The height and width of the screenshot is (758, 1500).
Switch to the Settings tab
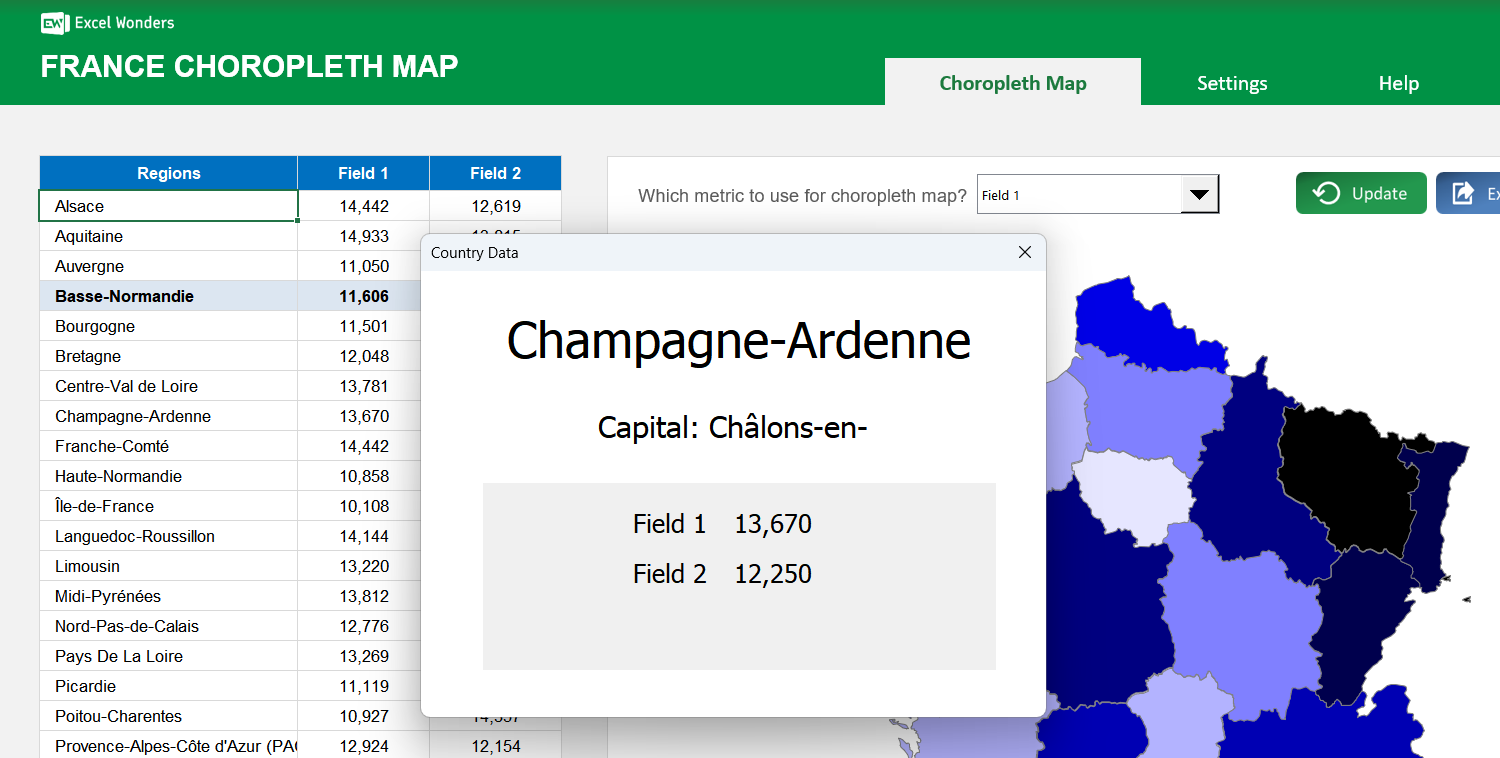click(1231, 83)
